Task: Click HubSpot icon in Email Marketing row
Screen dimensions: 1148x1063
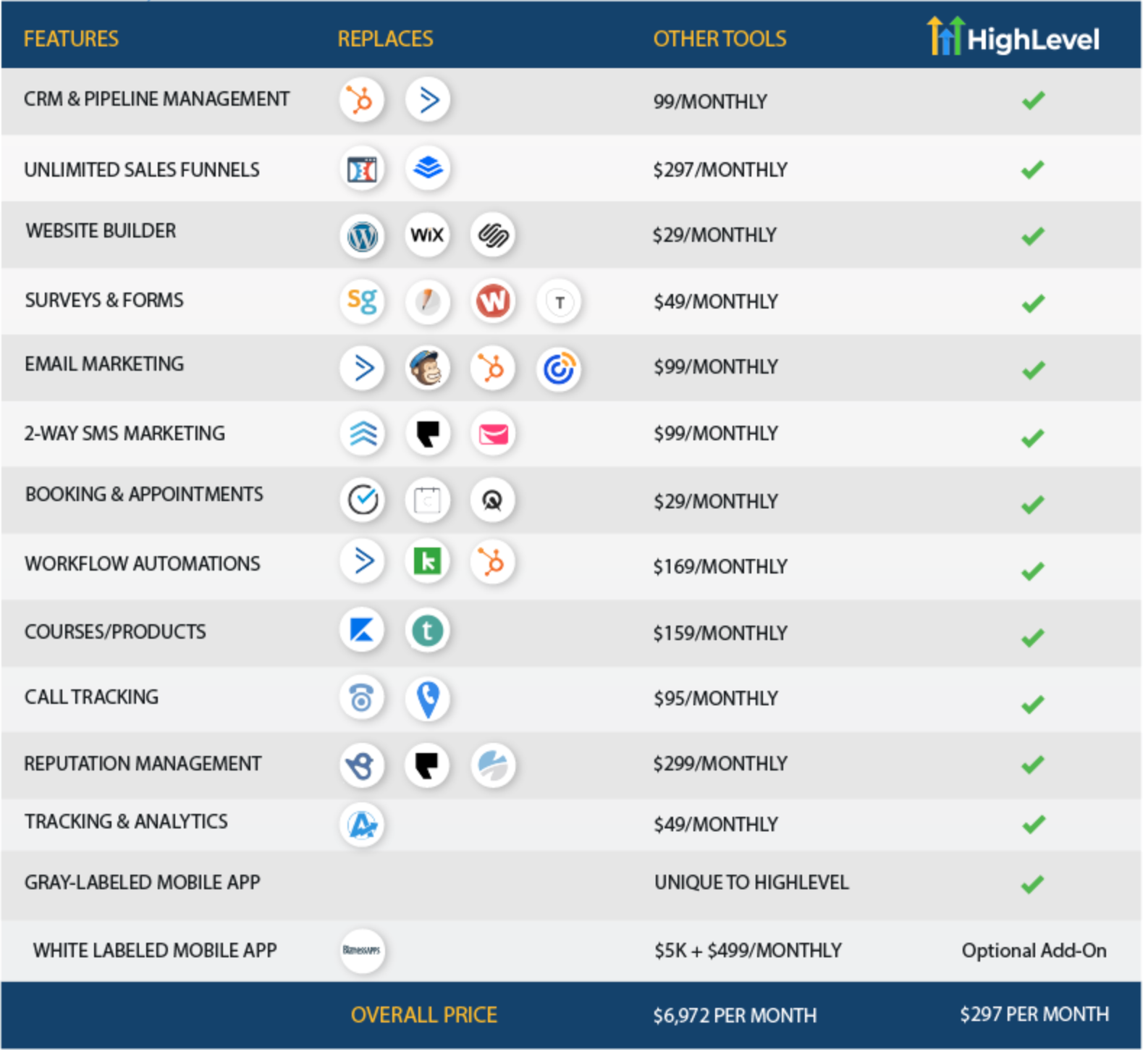Action: (493, 368)
